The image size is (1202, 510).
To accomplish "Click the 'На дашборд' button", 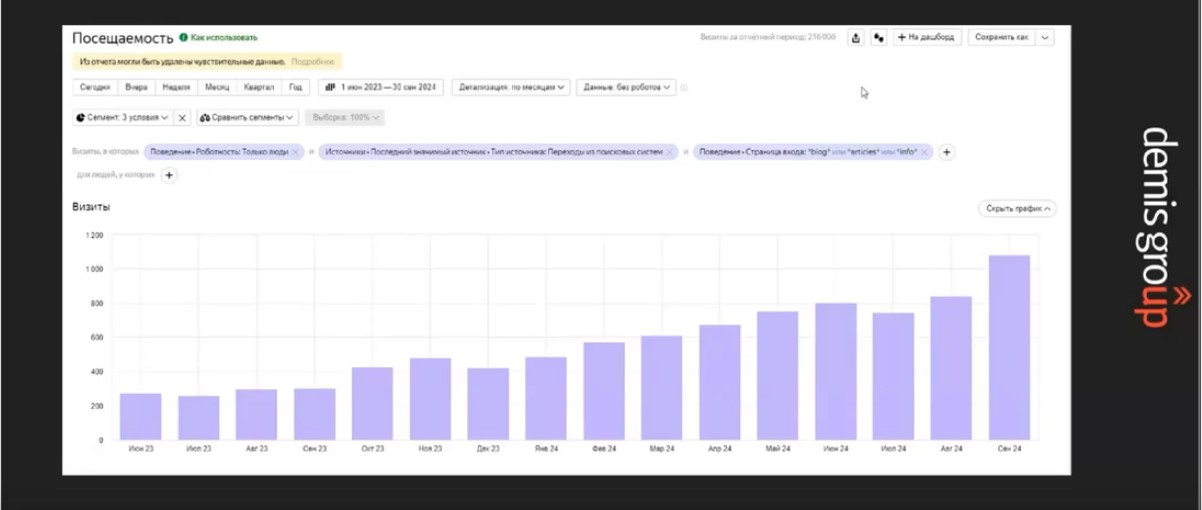I will 927,38.
